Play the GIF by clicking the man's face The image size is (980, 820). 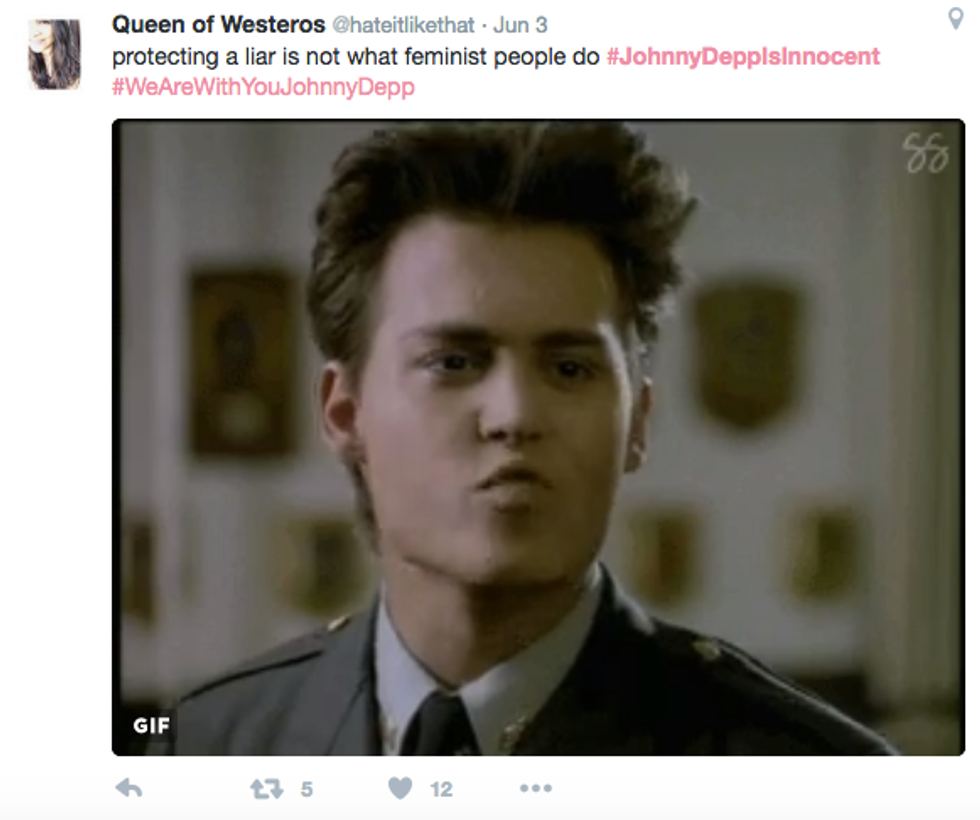pyautogui.click(x=494, y=400)
